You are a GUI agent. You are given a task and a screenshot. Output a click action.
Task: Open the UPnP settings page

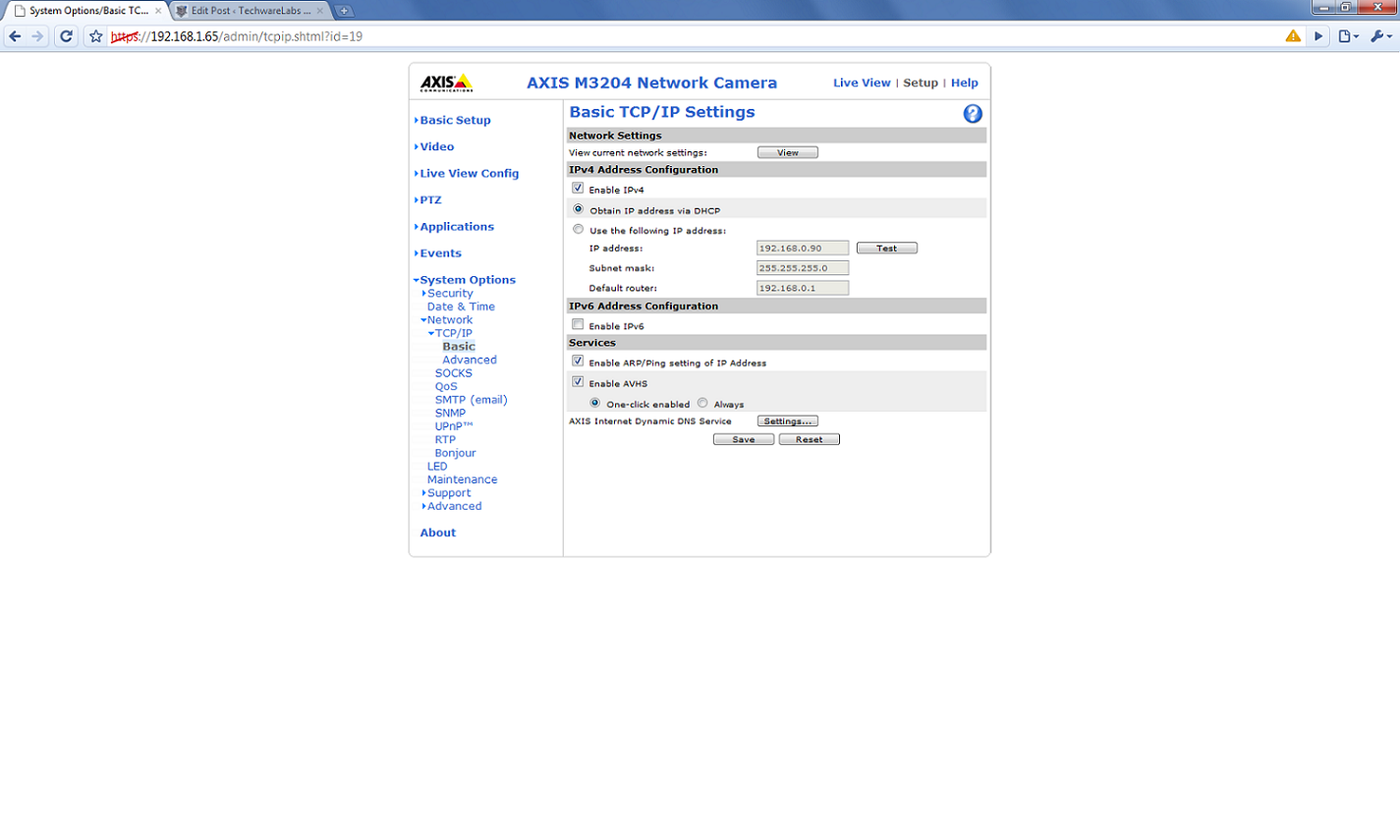coord(454,426)
